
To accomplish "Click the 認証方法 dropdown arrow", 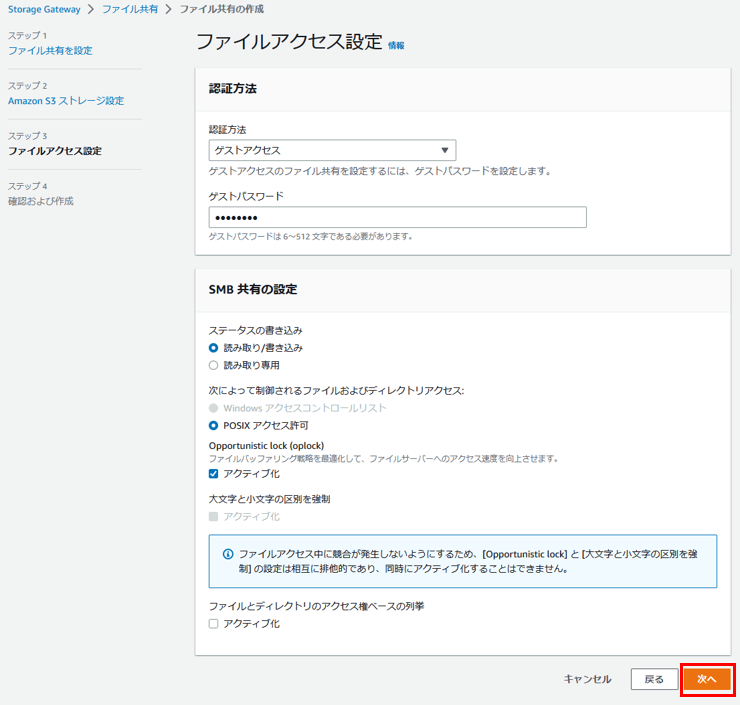I will [444, 151].
